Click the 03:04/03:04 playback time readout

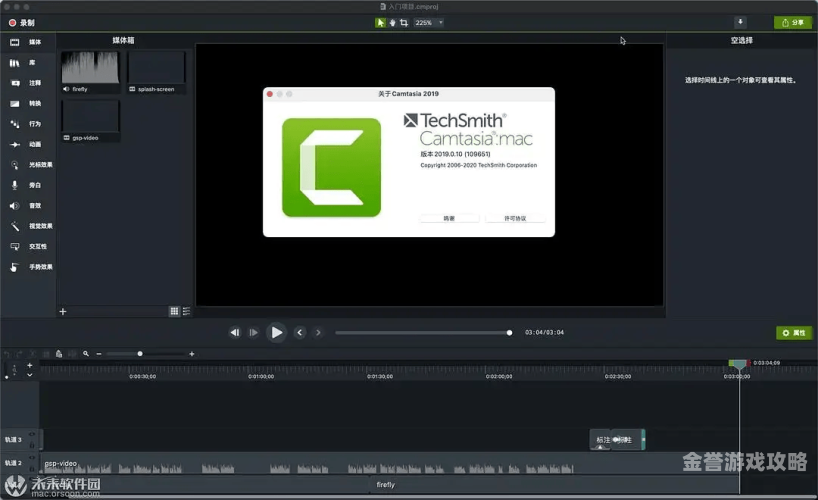[544, 332]
